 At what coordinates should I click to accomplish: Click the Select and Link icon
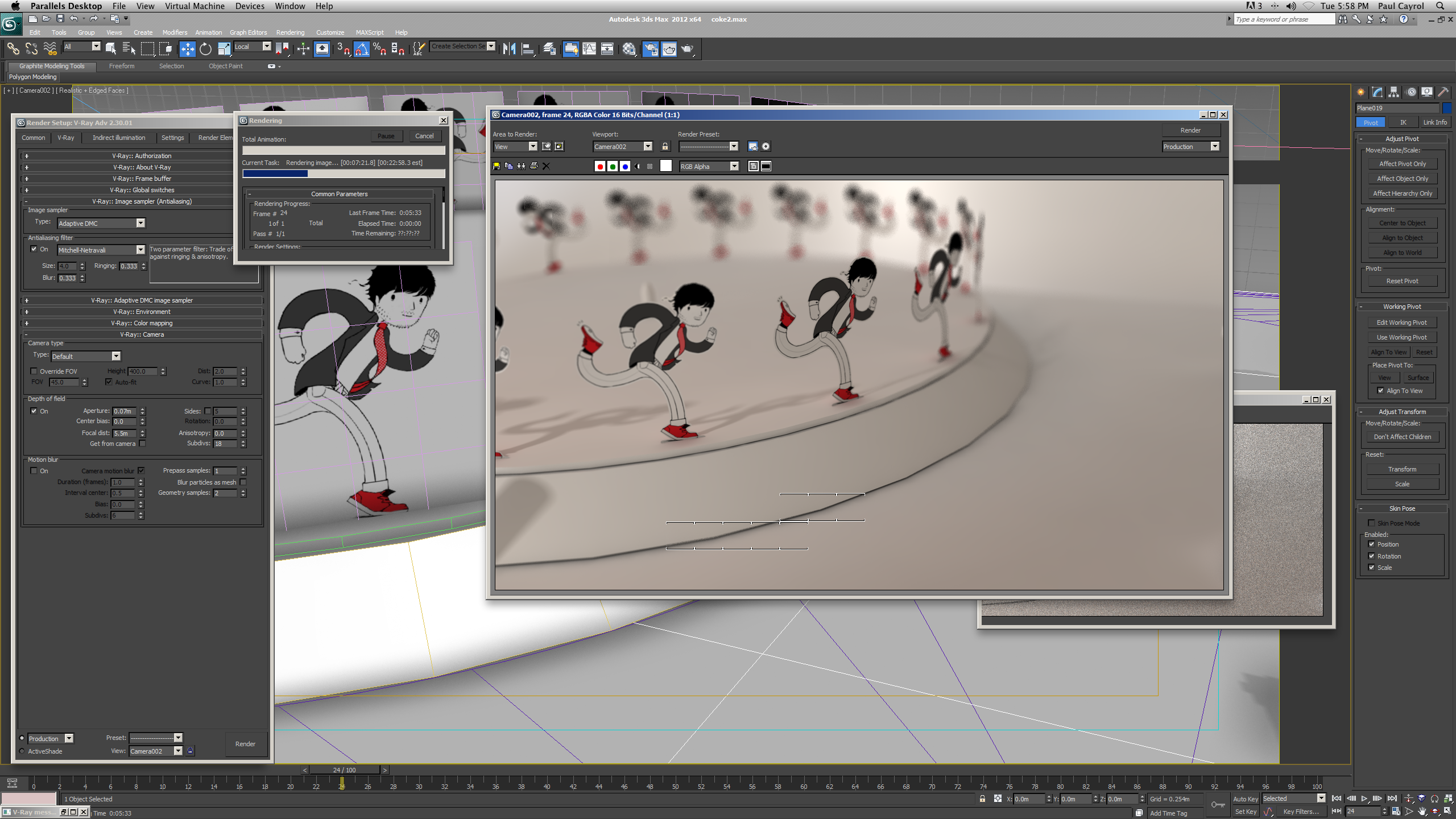(x=13, y=49)
